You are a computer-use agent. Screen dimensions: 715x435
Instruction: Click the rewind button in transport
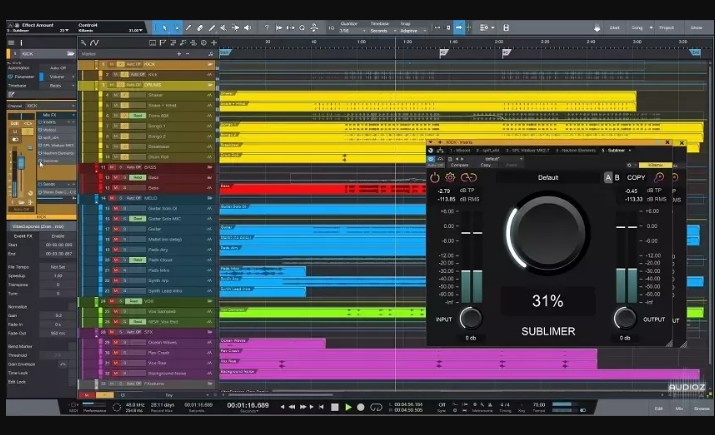pos(292,407)
